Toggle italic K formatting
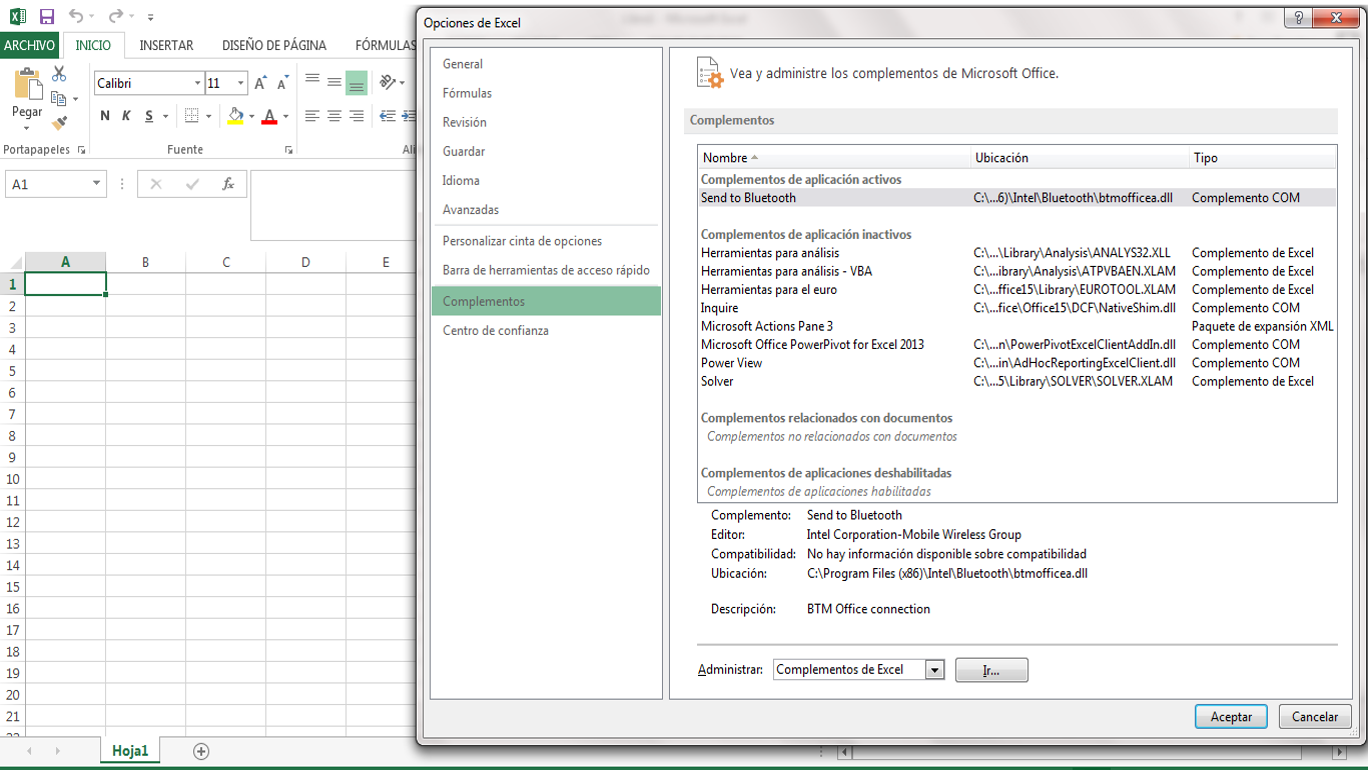The width and height of the screenshot is (1368, 770). 126,116
